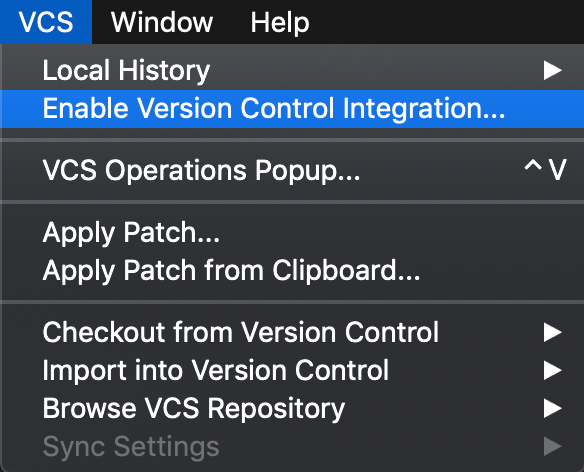The image size is (584, 472).
Task: Click the greyed-out Sync Settings item
Action: 292,446
